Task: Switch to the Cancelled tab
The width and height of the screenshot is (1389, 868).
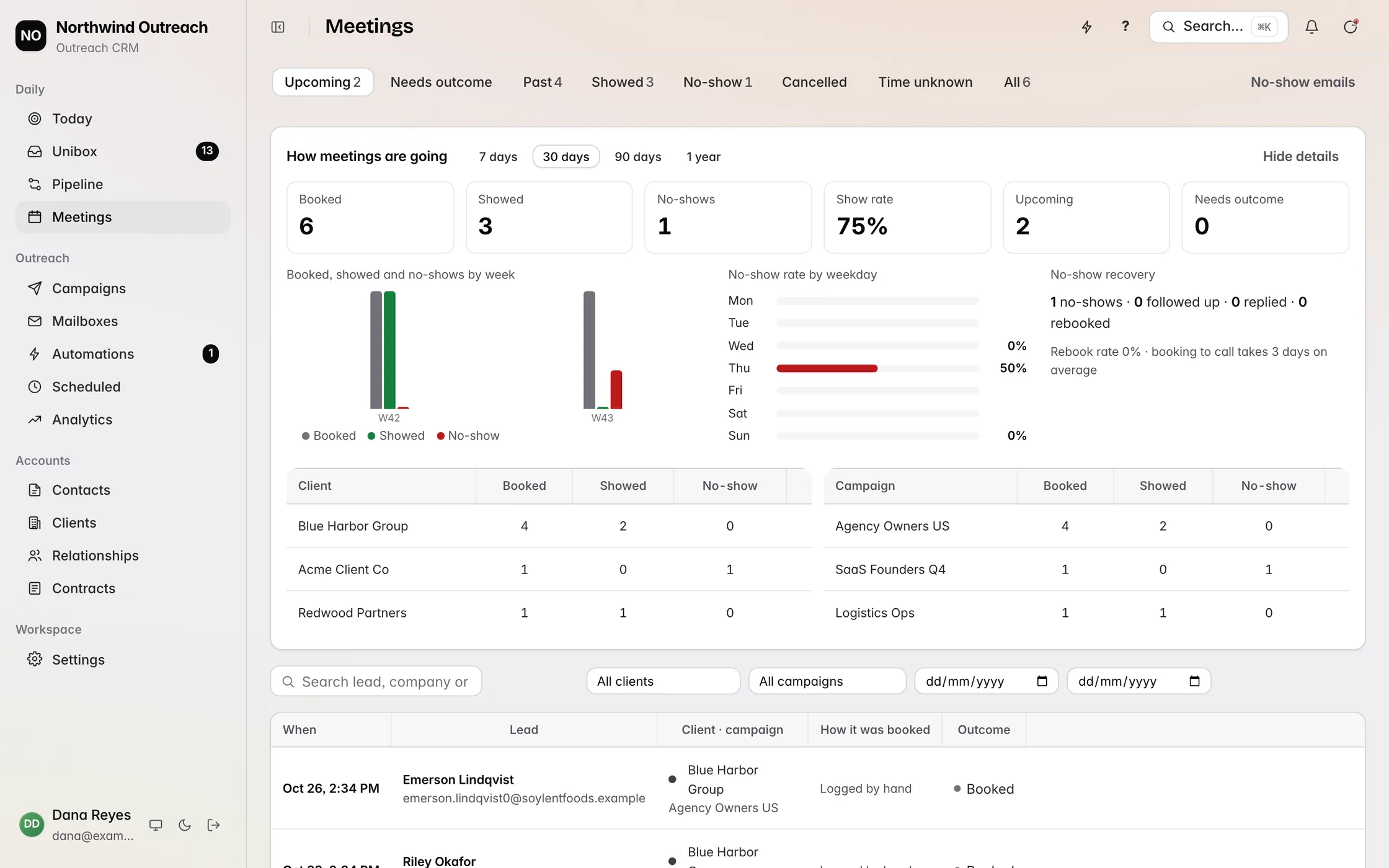Action: click(814, 82)
